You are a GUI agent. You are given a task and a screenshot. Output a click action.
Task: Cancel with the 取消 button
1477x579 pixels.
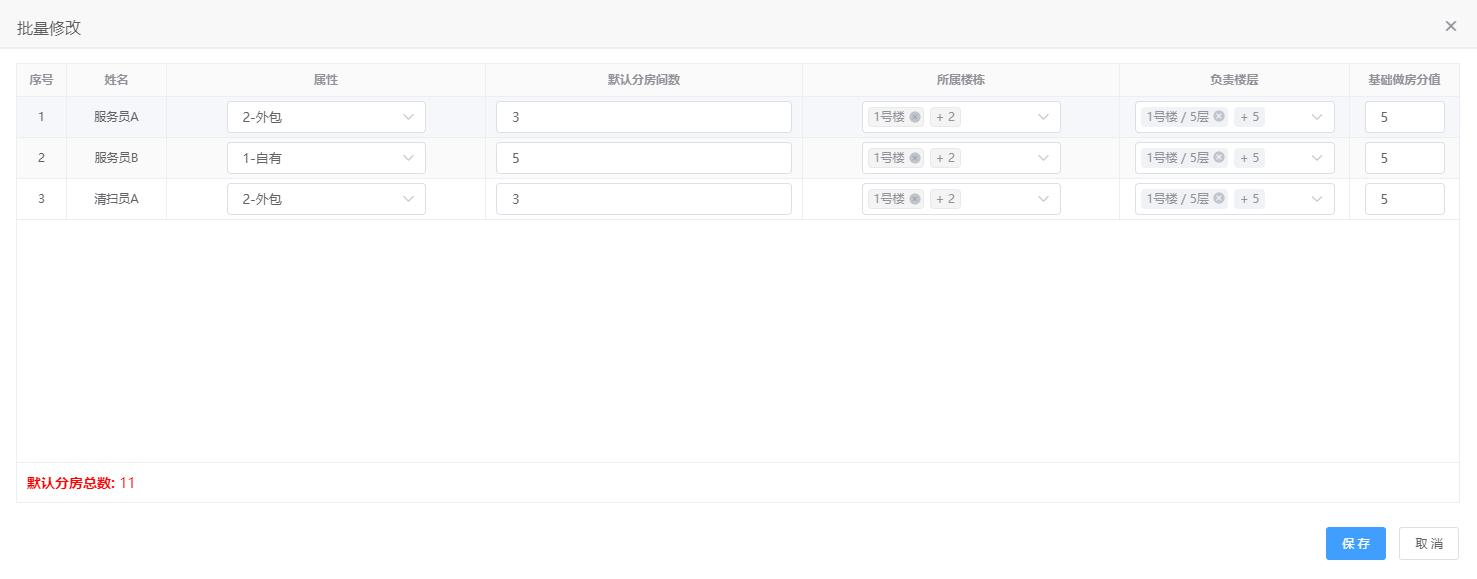(1429, 543)
